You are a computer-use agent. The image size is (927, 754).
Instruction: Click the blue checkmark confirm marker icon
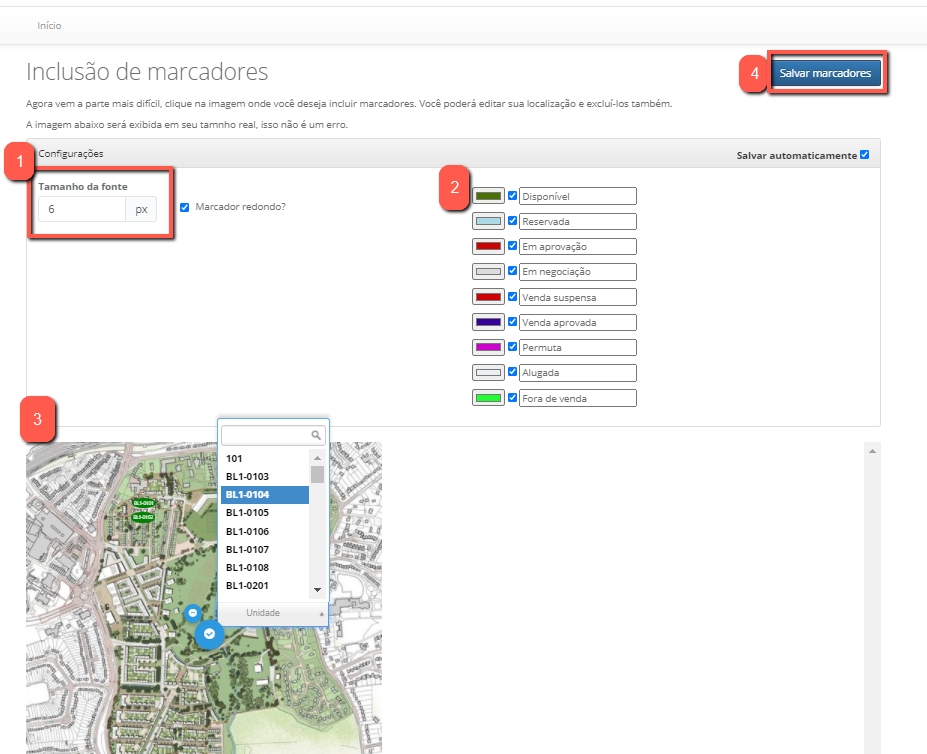click(x=209, y=634)
